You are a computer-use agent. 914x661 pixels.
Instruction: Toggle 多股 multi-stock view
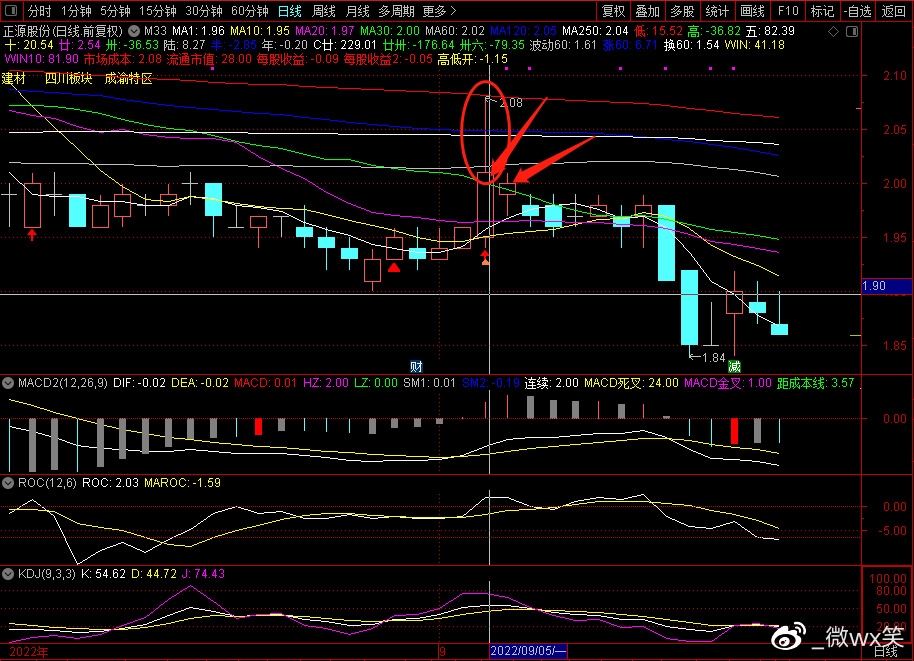pos(681,12)
